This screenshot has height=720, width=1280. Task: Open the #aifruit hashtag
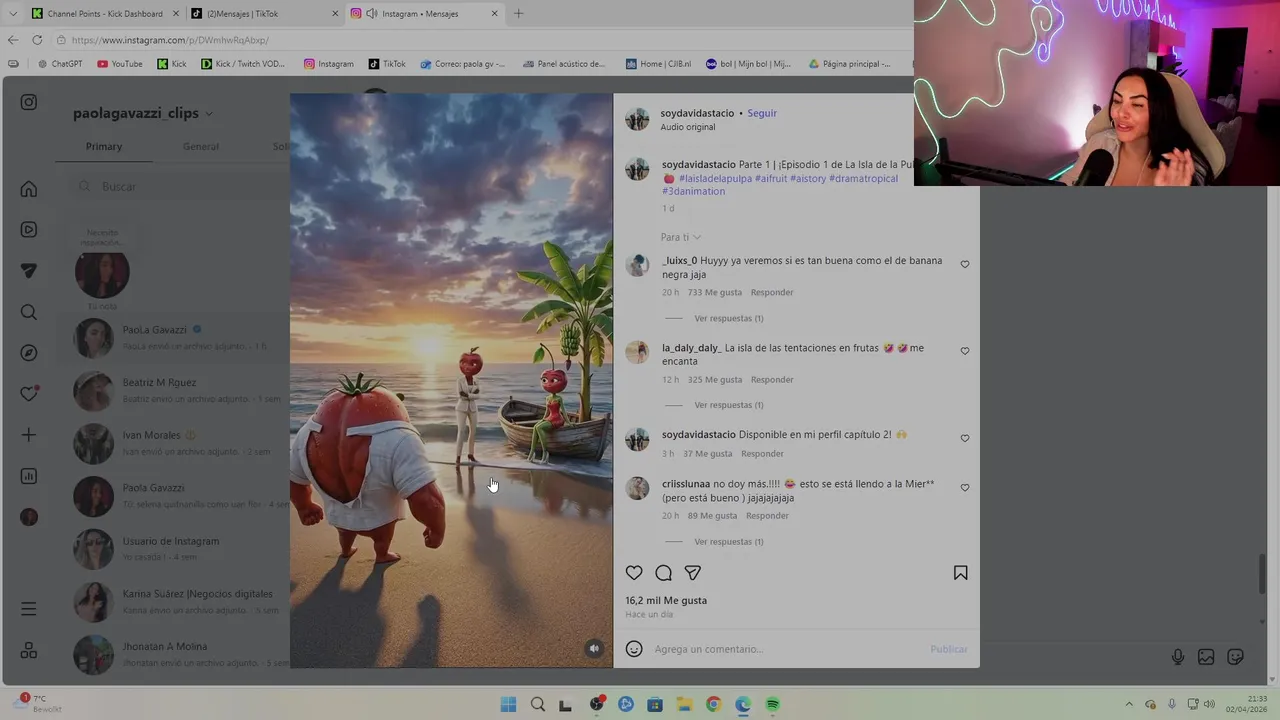point(770,179)
